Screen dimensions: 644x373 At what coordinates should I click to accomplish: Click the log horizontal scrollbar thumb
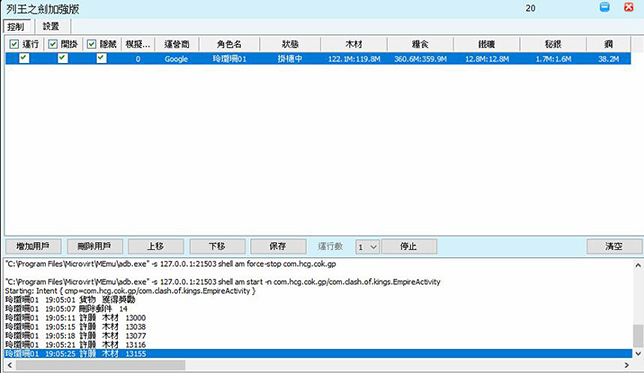point(101,365)
